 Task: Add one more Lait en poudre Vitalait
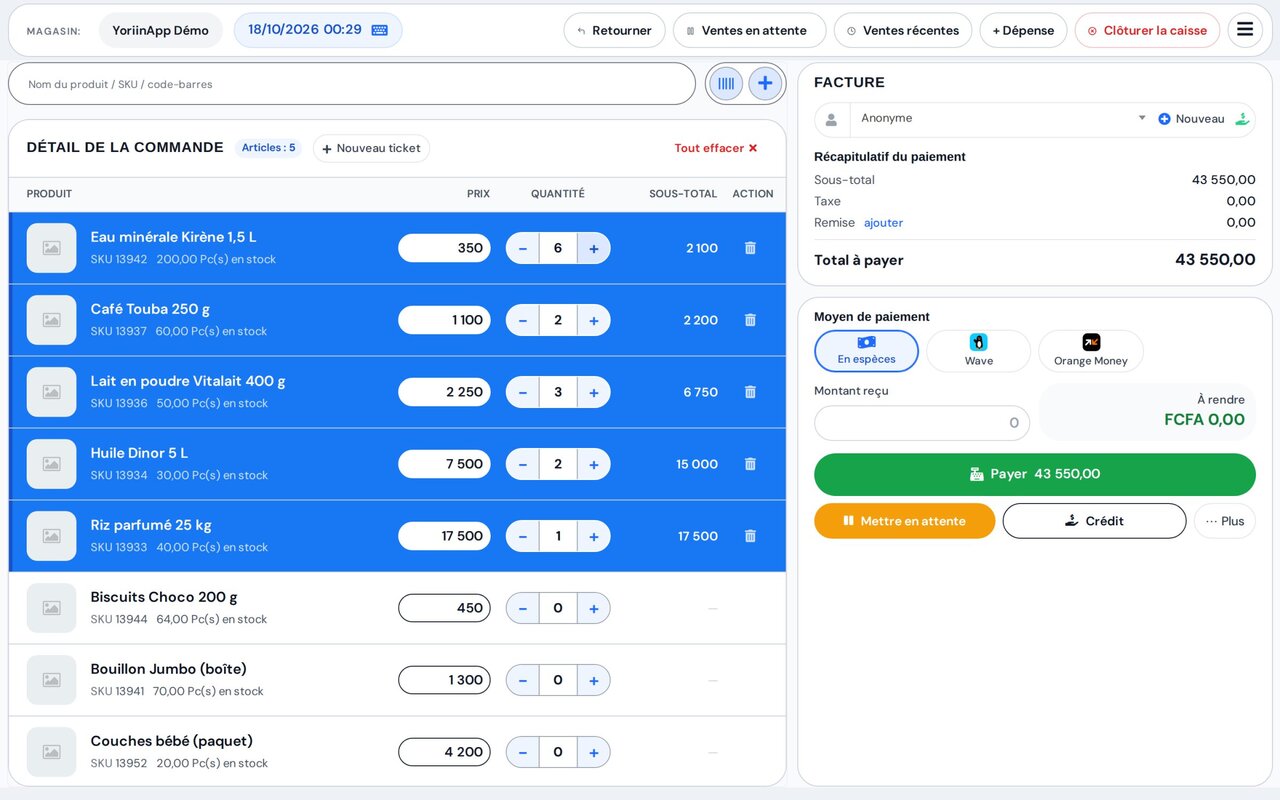[594, 392]
